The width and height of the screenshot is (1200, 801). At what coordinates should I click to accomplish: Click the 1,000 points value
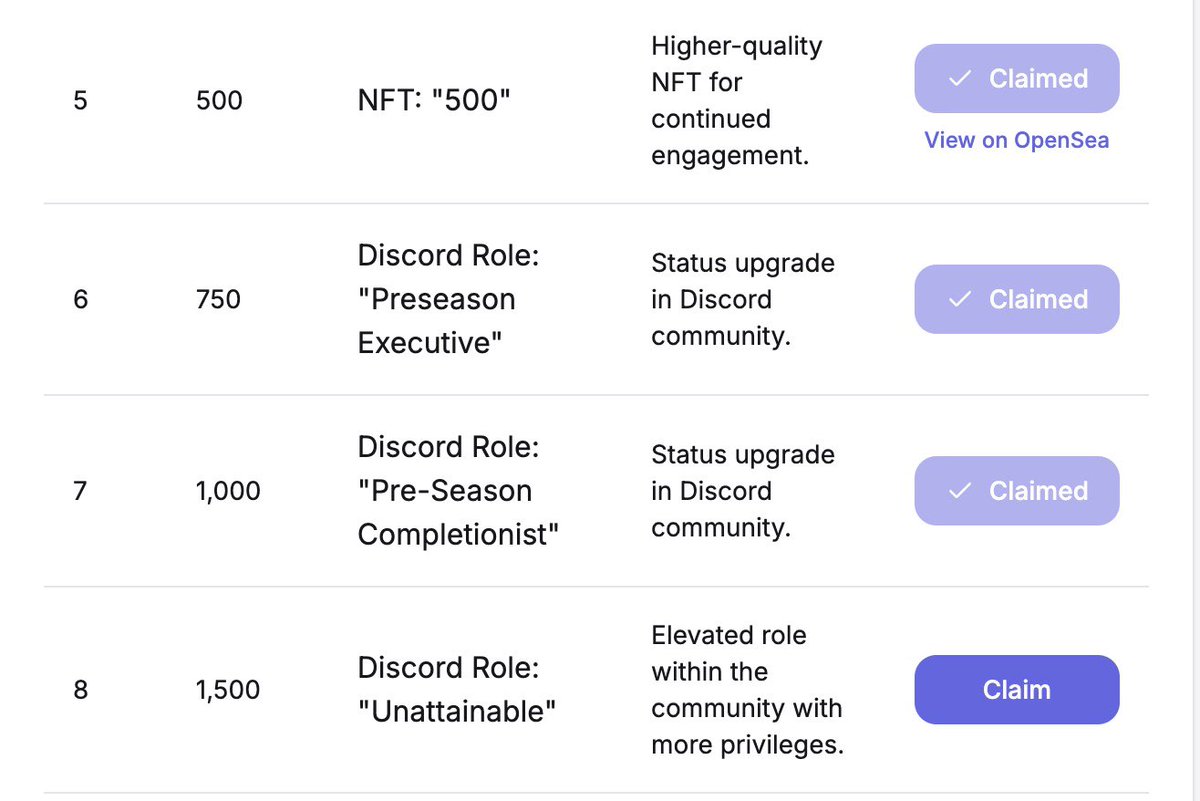[x=228, y=491]
